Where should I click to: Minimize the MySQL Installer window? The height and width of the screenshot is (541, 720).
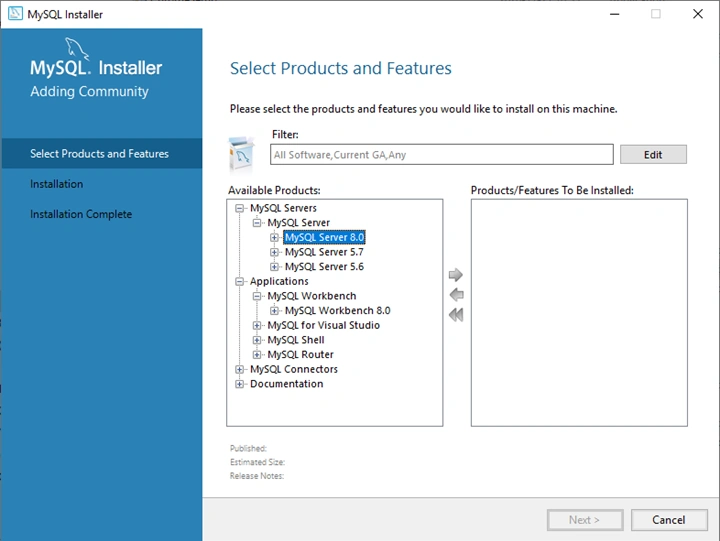(614, 14)
